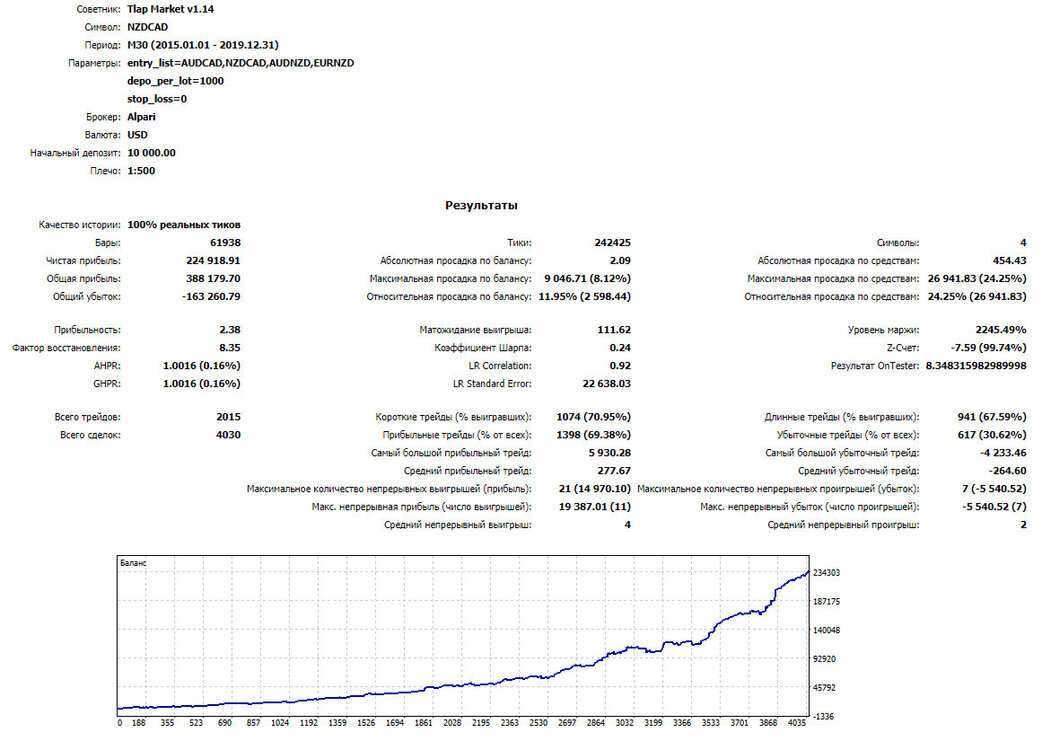The image size is (1051, 750).
Task: Click absolute balance drawdown value 2.09
Action: pos(621,261)
